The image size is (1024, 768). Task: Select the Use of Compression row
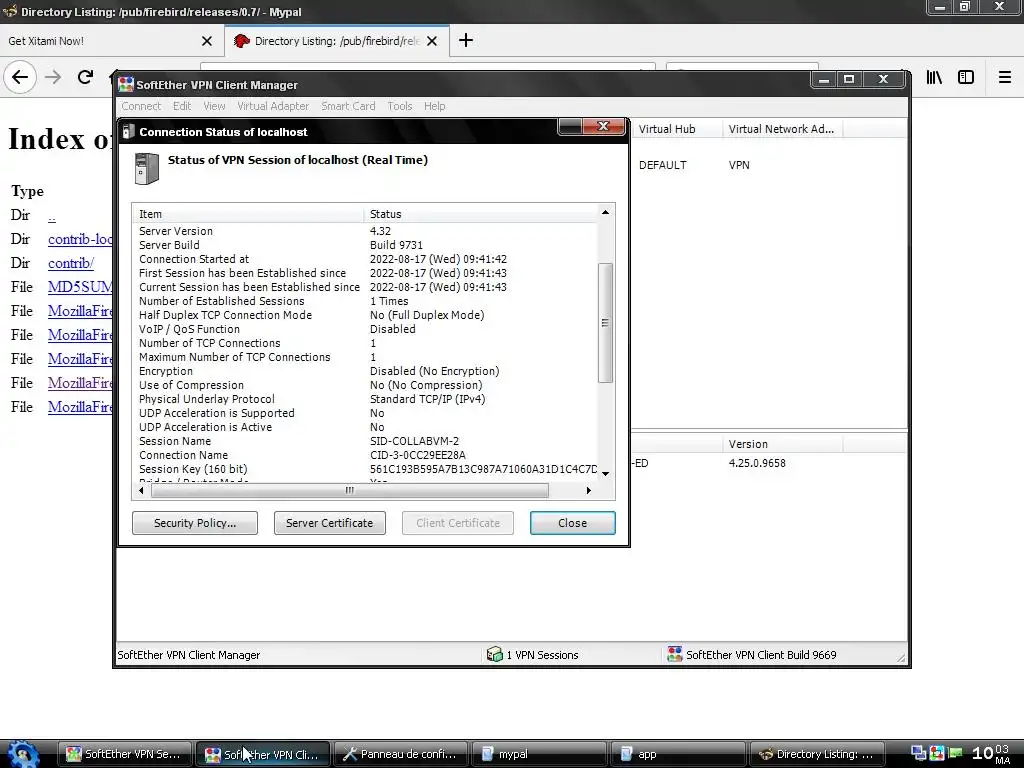364,385
